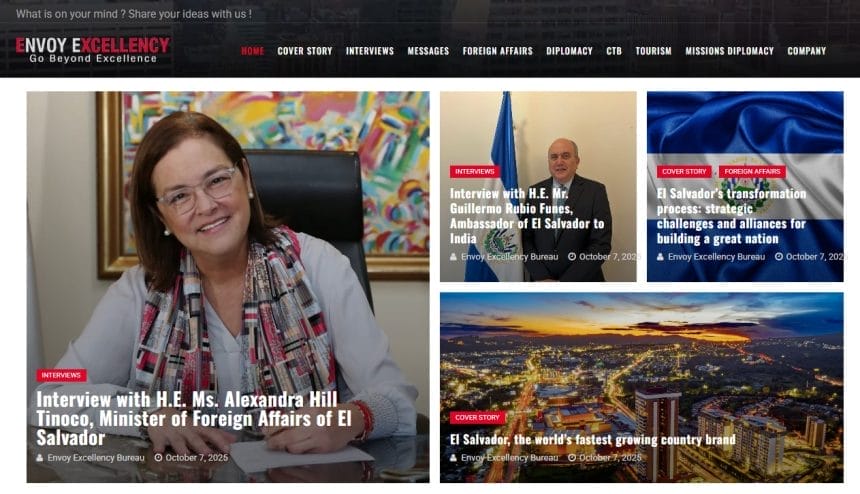
Task: Go to Interviews in navigation bar
Action: [370, 51]
